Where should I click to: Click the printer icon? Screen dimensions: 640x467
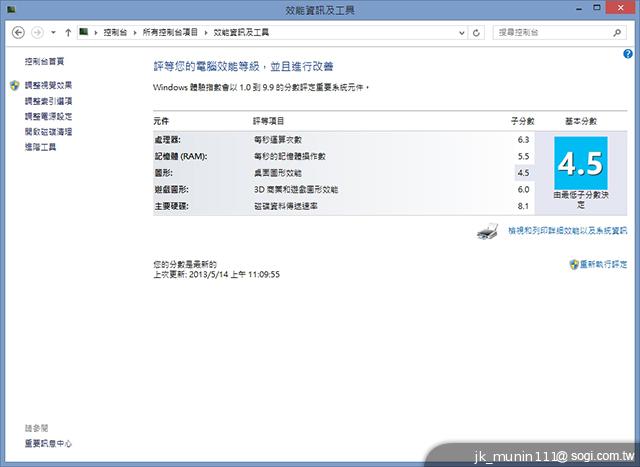click(487, 231)
